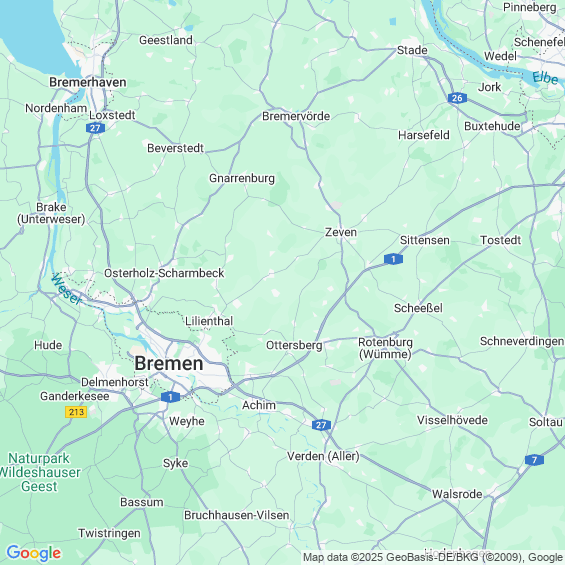
Task: Click the Verden (Aller) label
Action: 323,456
